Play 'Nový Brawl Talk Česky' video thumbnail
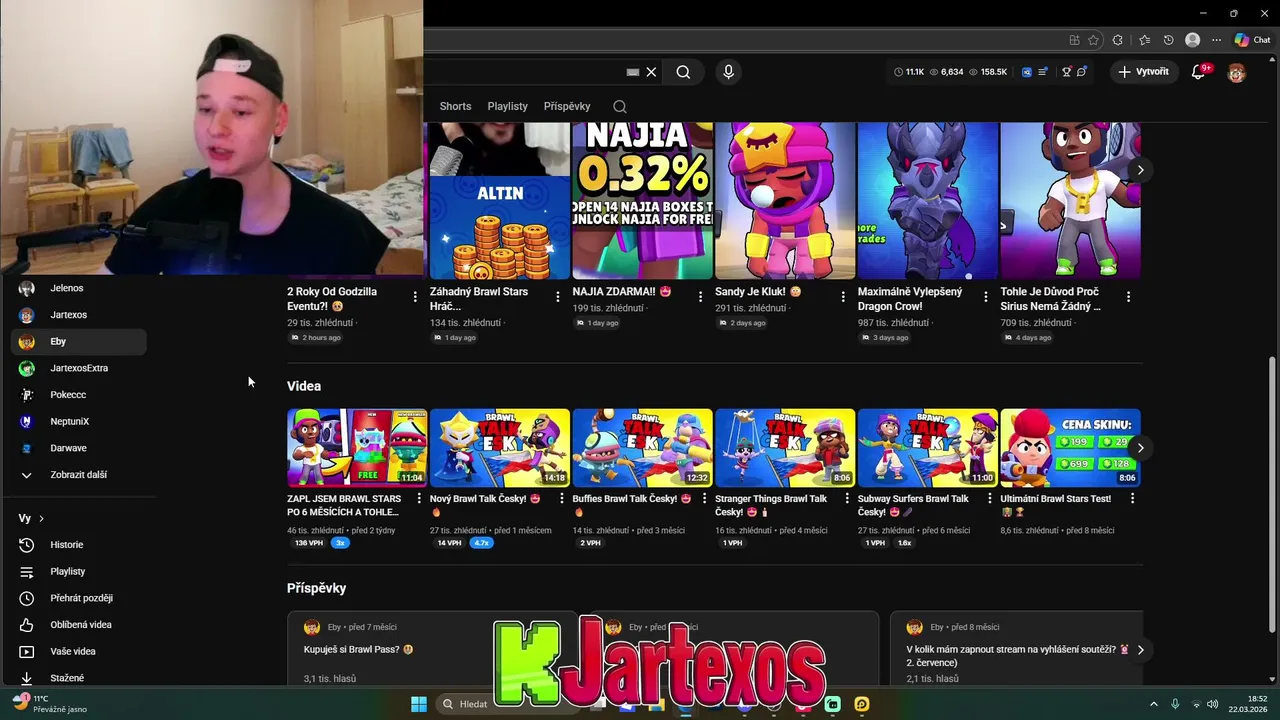This screenshot has height=720, width=1280. pyautogui.click(x=500, y=447)
